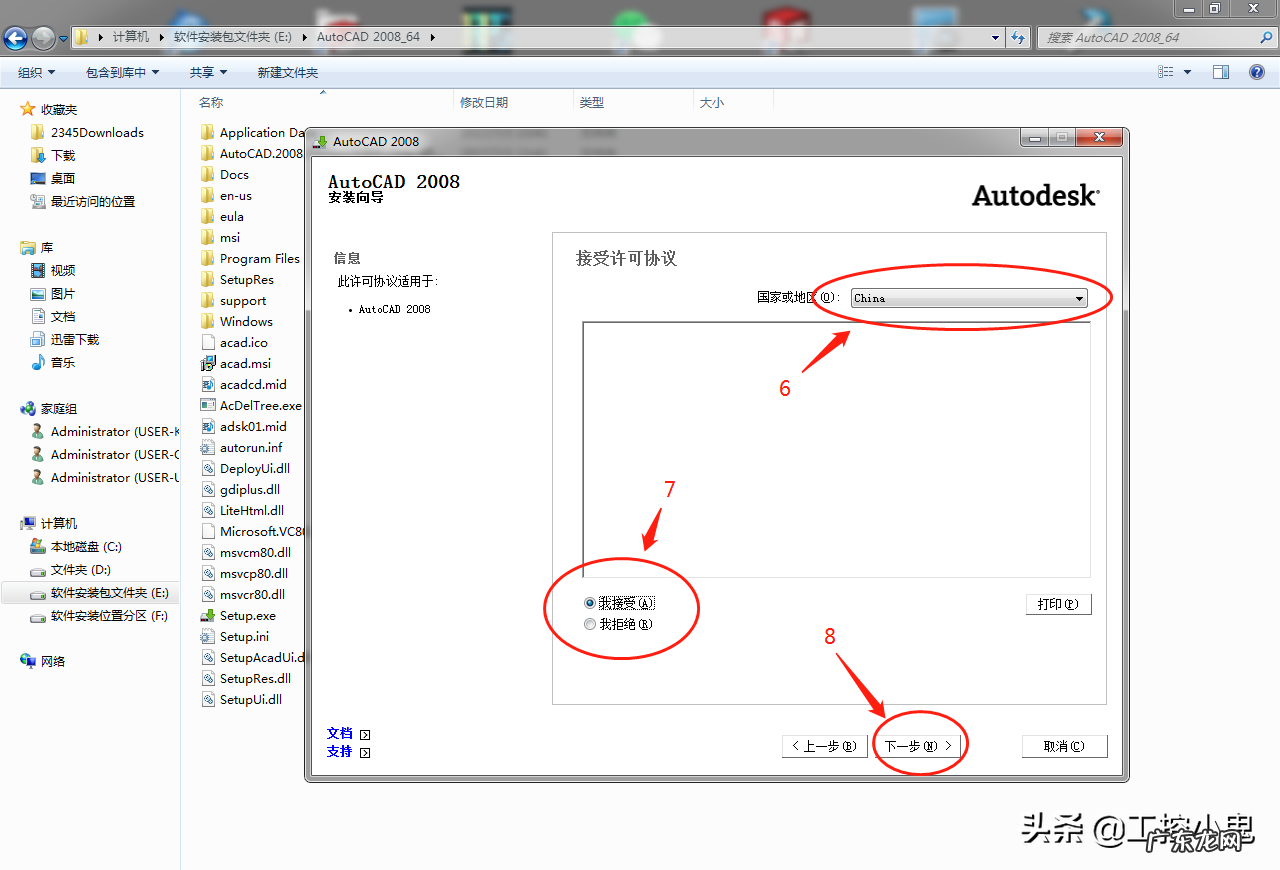Open Explorer help question mark icon

[x=1257, y=72]
